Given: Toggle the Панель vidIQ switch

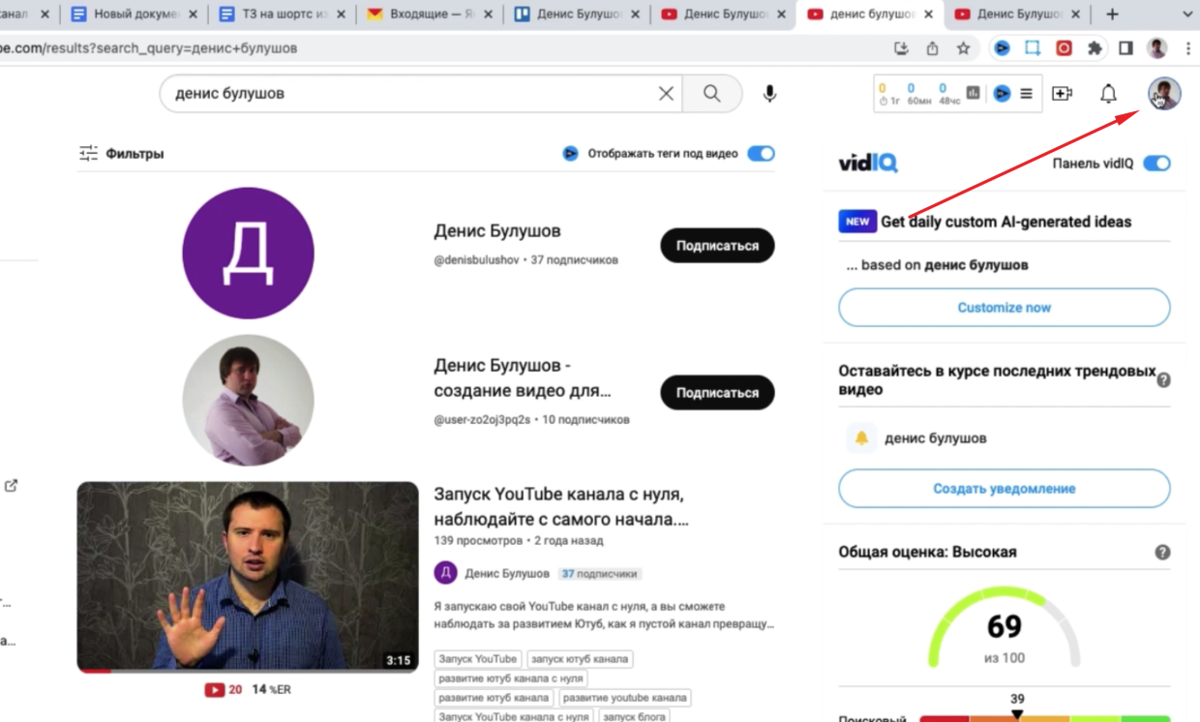Looking at the screenshot, I should click(x=1157, y=163).
